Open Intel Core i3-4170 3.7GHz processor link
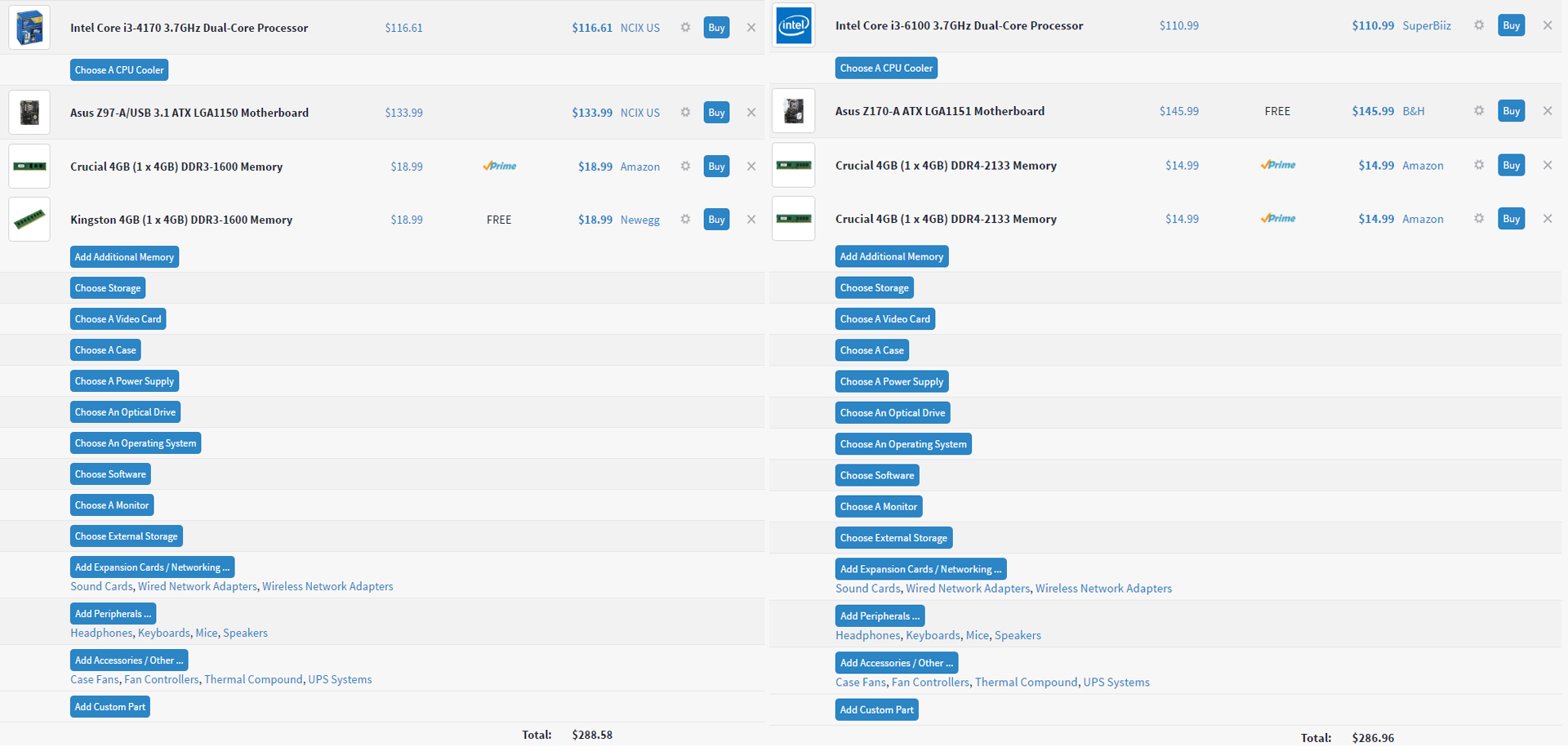This screenshot has height=747, width=1568. click(189, 28)
